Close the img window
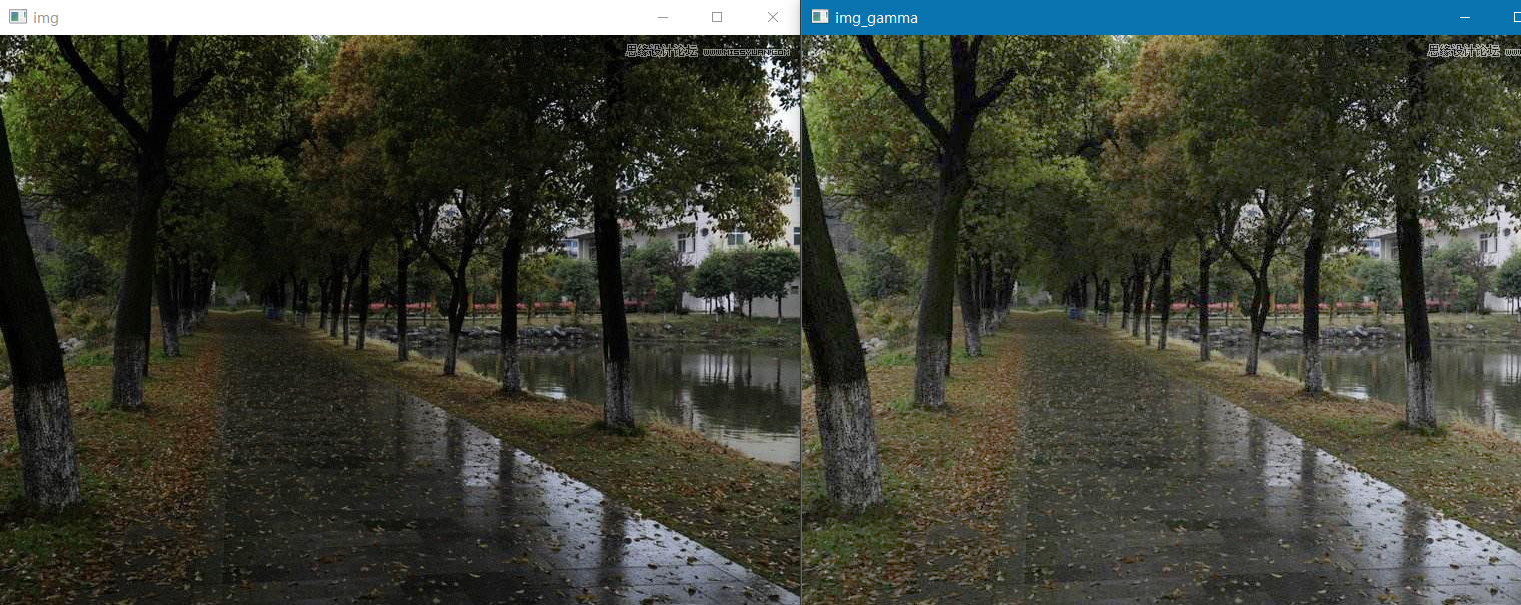Viewport: 1521px width, 605px height. point(772,17)
